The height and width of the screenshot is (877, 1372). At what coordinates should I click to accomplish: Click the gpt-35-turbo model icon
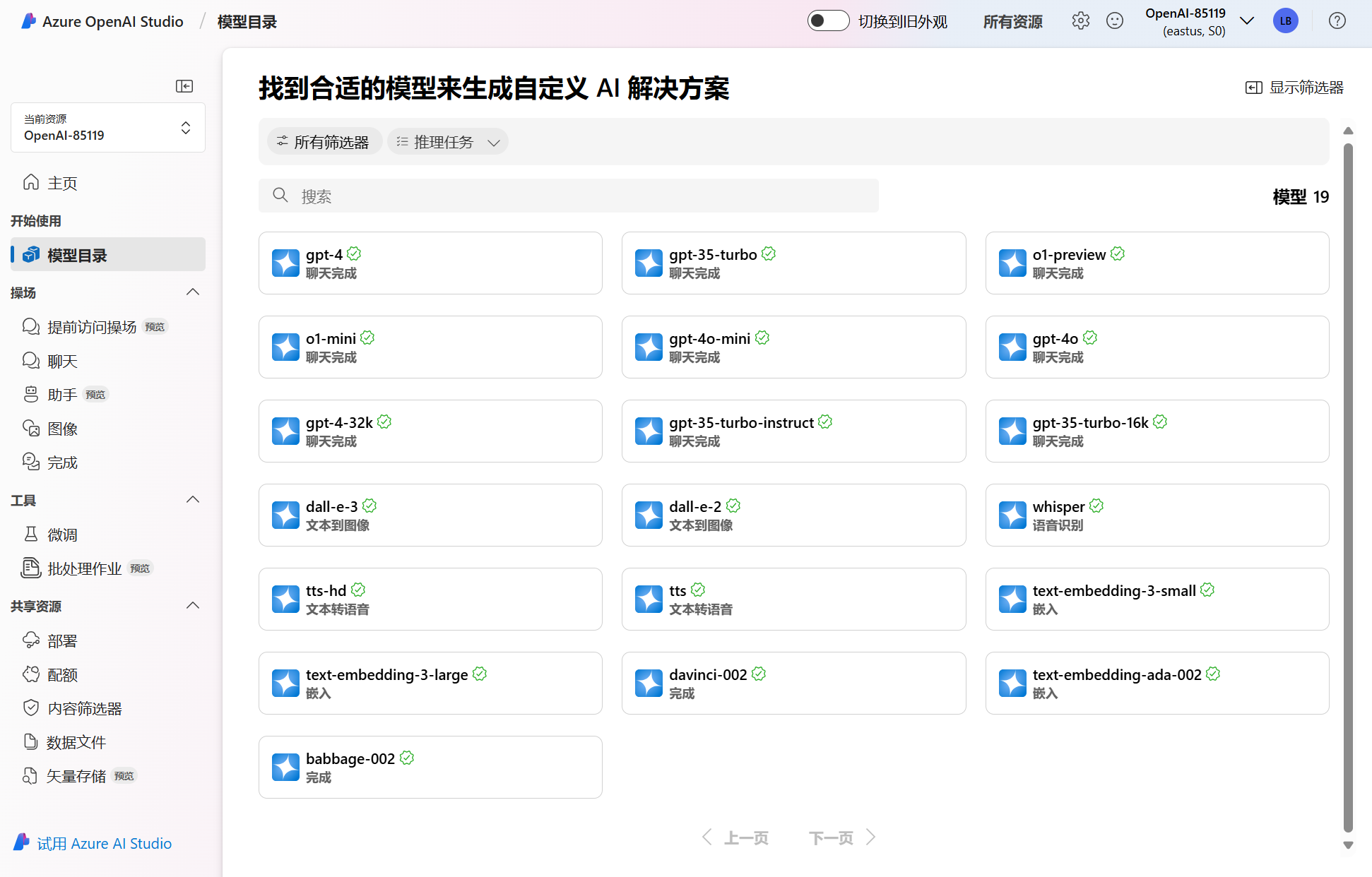[649, 263]
